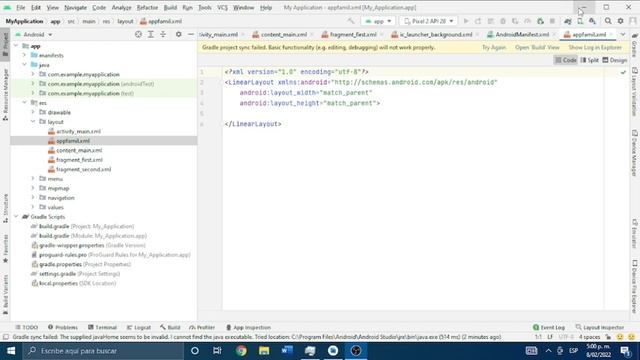Click the 4 spaces indent status

tap(590, 337)
